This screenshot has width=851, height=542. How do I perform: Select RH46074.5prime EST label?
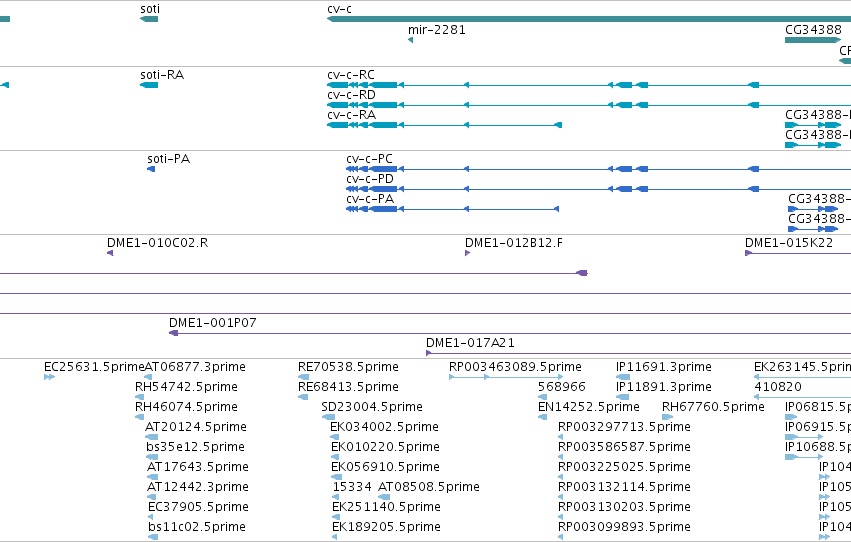186,406
